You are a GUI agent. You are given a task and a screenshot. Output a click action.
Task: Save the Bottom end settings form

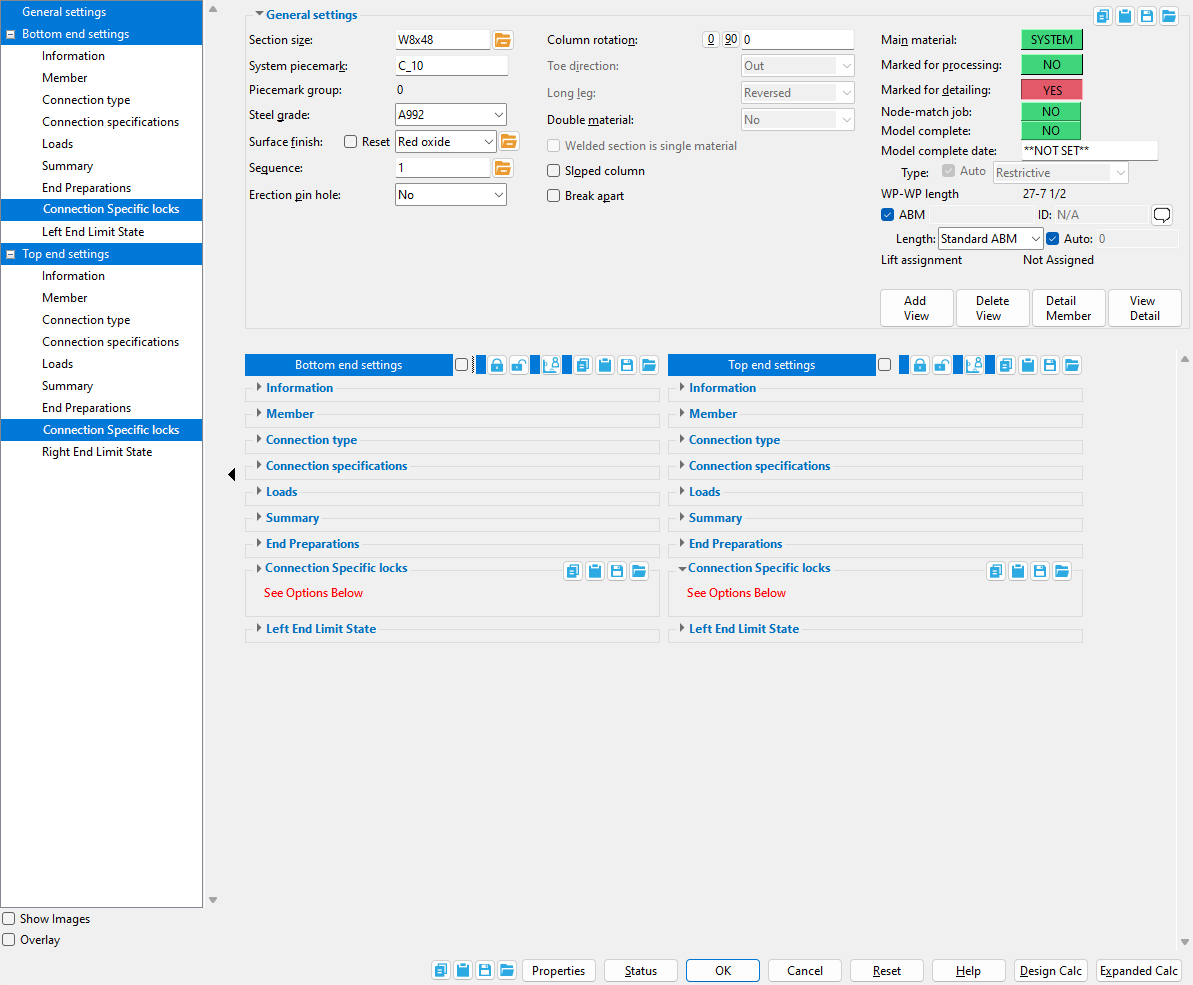click(627, 365)
